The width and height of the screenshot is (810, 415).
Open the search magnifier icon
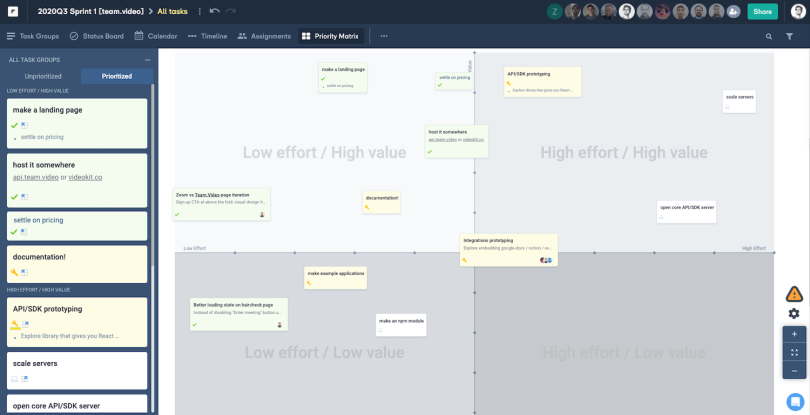pyautogui.click(x=769, y=36)
